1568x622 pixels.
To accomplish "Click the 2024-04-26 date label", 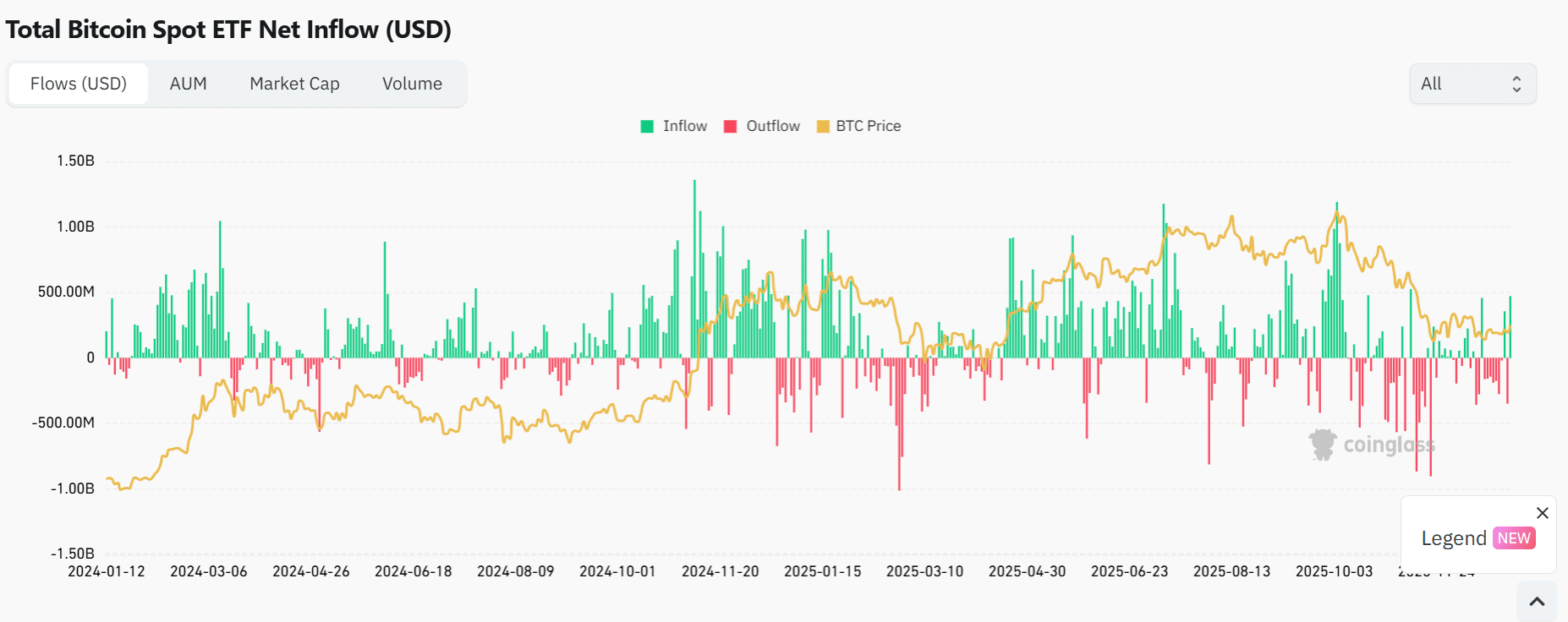I will point(311,571).
